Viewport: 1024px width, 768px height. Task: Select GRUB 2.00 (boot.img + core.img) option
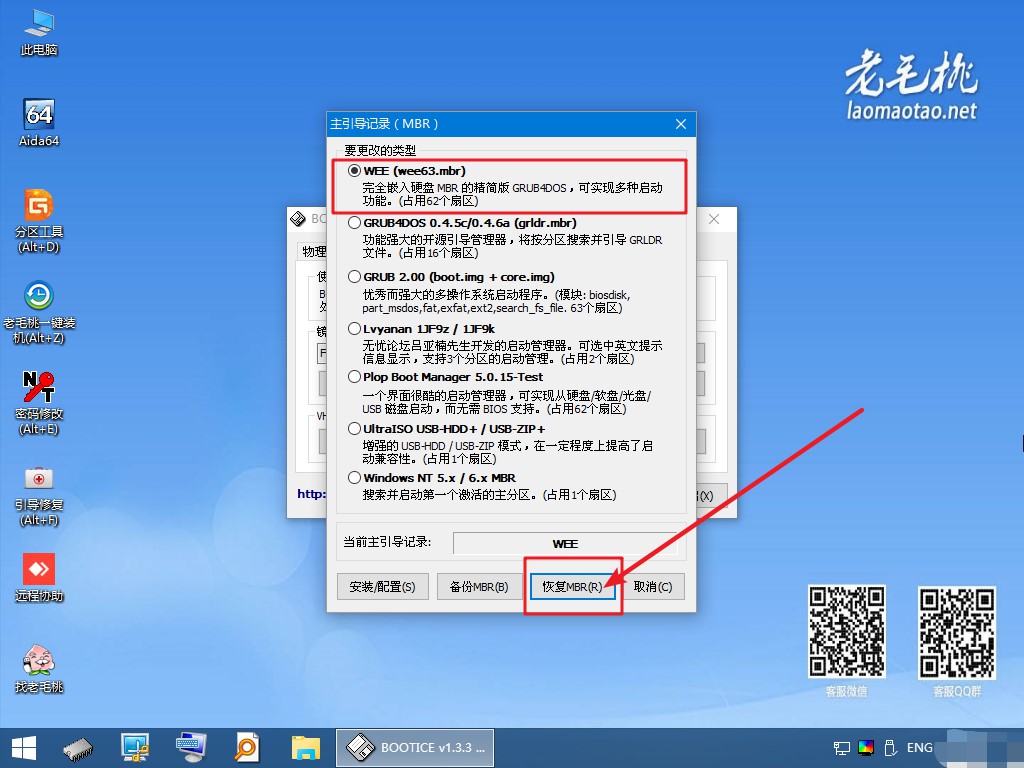click(354, 277)
